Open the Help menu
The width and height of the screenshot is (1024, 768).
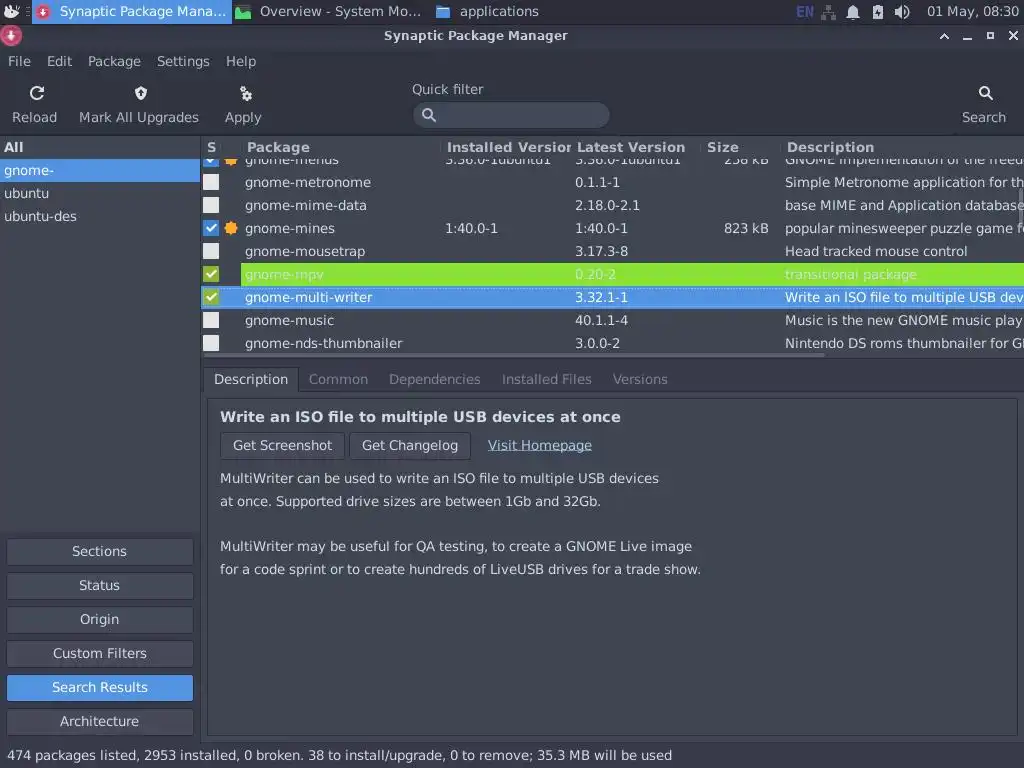[x=241, y=61]
